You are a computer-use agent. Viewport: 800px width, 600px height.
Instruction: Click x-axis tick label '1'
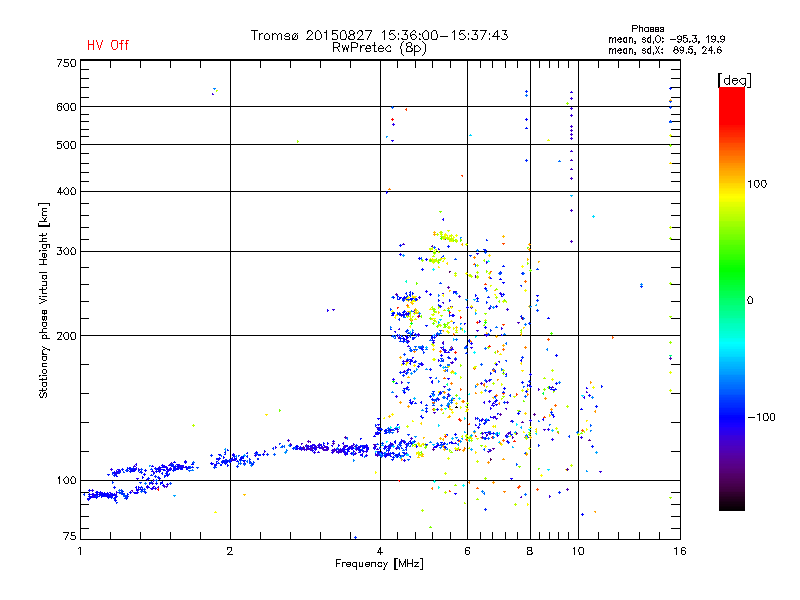click(80, 551)
